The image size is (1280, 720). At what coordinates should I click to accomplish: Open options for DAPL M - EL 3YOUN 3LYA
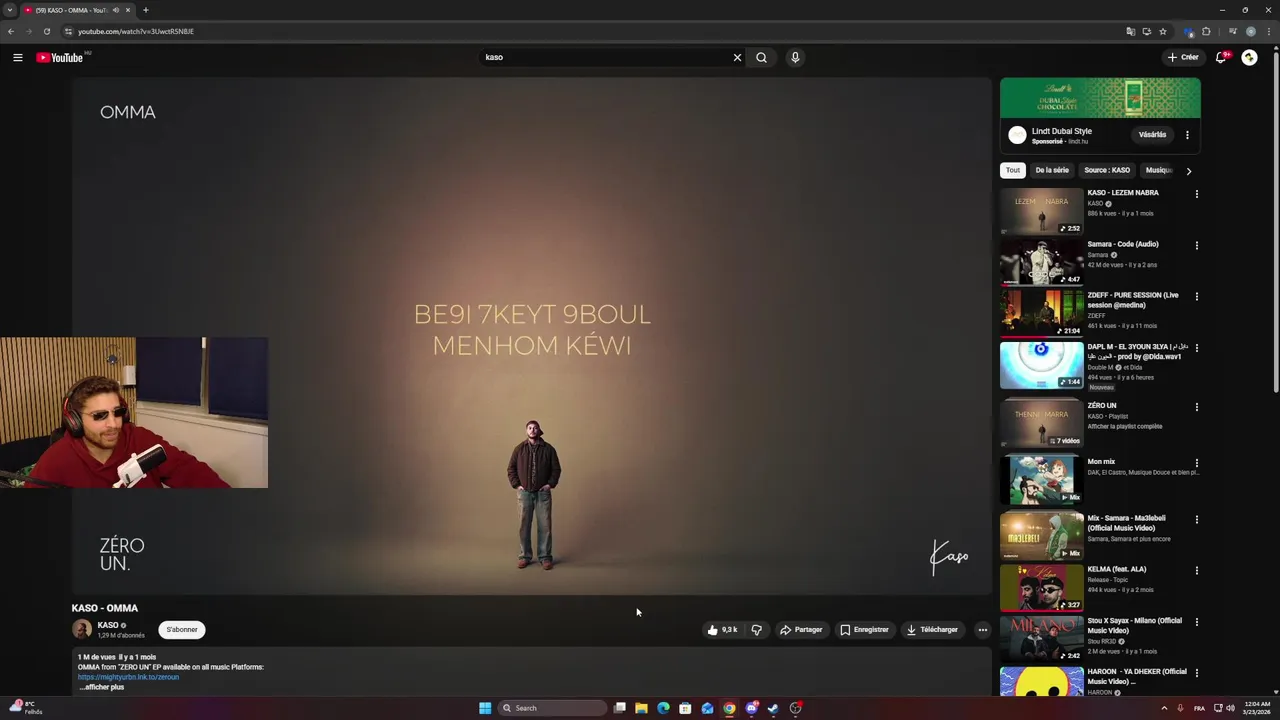coord(1196,348)
